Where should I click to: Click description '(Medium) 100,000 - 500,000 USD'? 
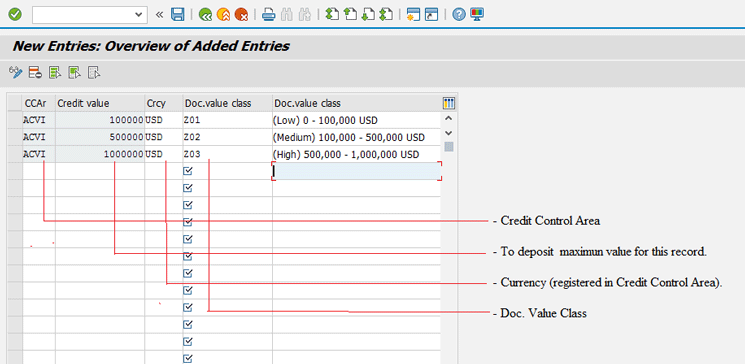click(357, 137)
